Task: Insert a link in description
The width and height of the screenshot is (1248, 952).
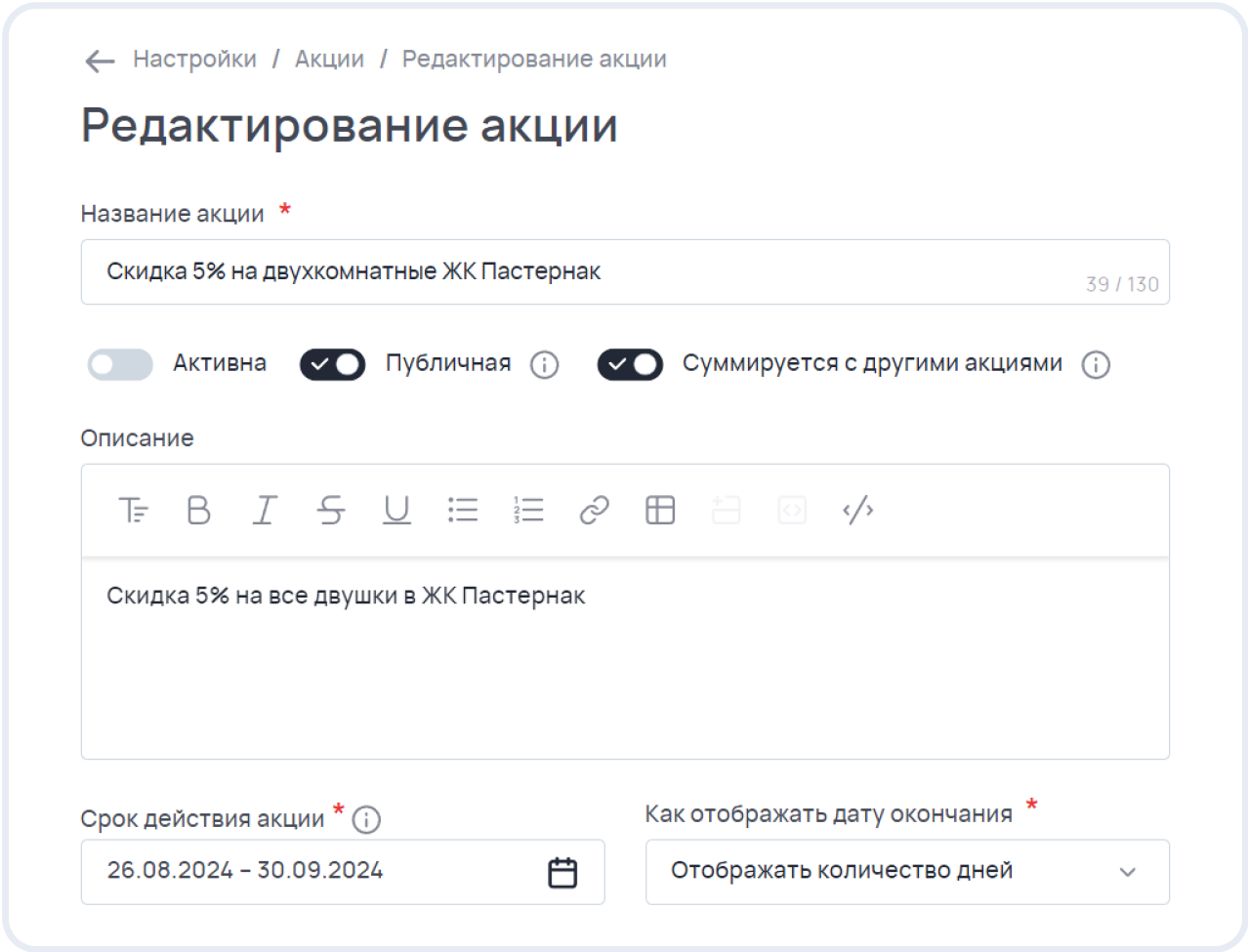Action: [594, 511]
